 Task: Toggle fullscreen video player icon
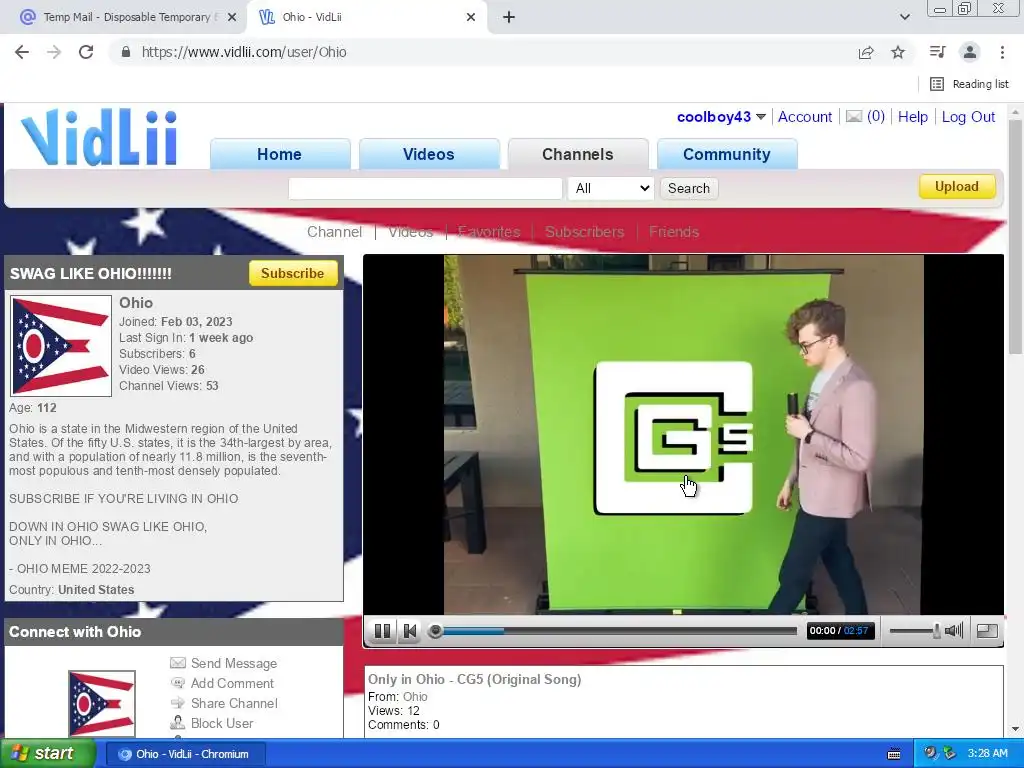987,630
